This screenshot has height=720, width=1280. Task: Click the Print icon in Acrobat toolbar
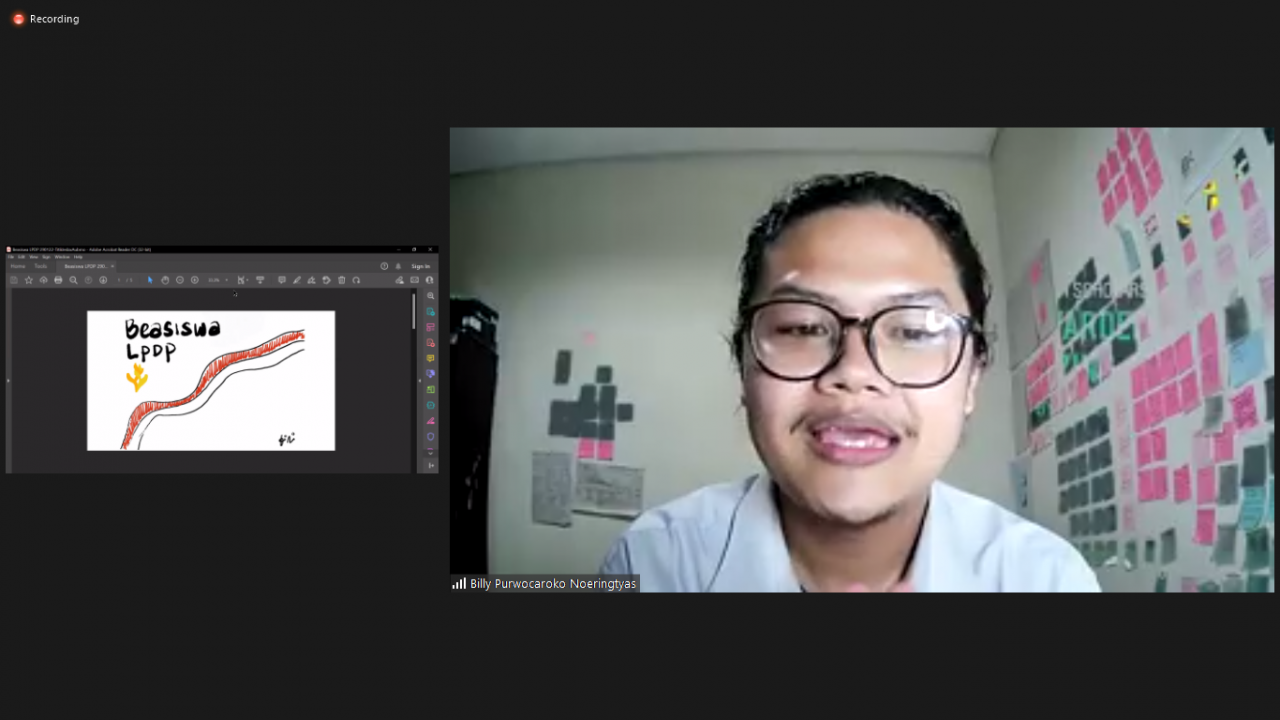point(58,280)
